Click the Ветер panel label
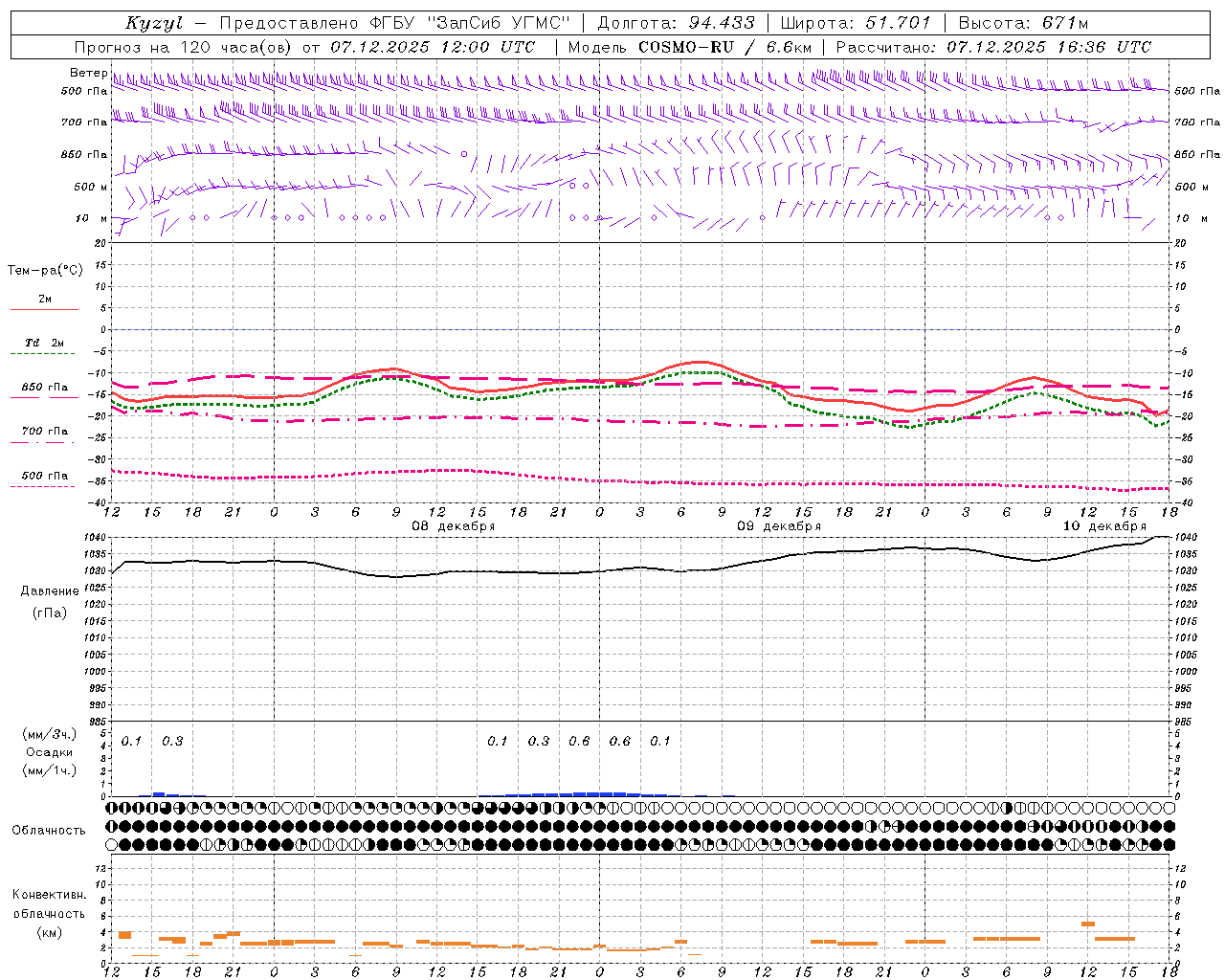Viewport: 1225px width, 980px height. click(88, 73)
